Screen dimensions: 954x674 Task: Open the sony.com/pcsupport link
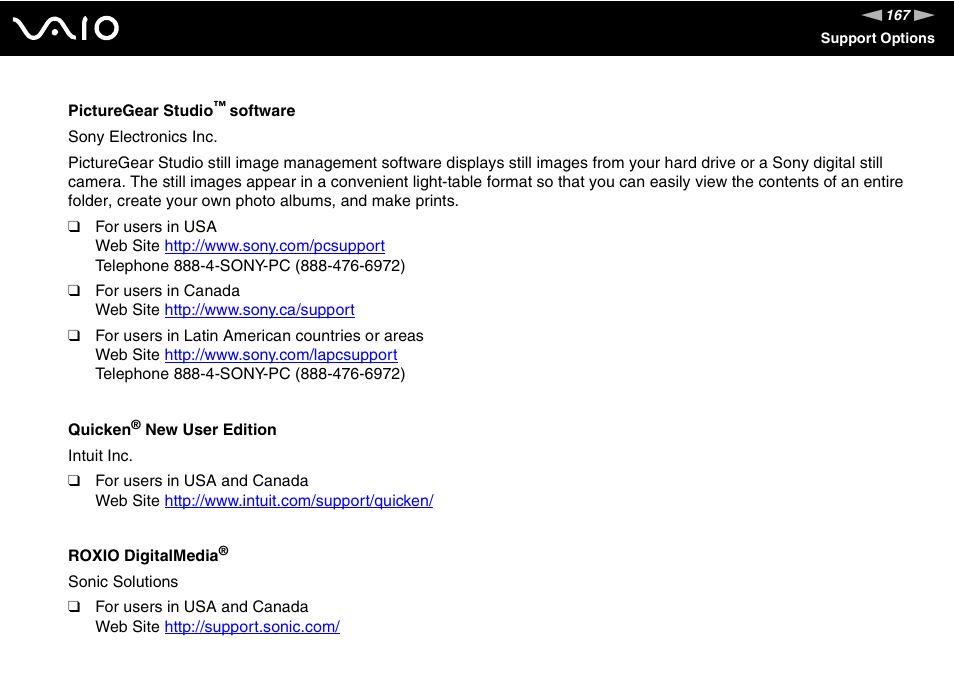pos(274,246)
